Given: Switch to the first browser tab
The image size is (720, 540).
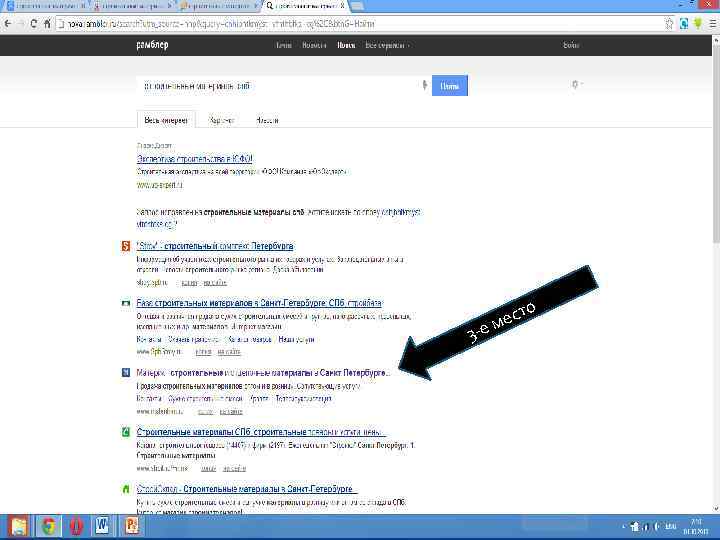Looking at the screenshot, I should pyautogui.click(x=46, y=6).
